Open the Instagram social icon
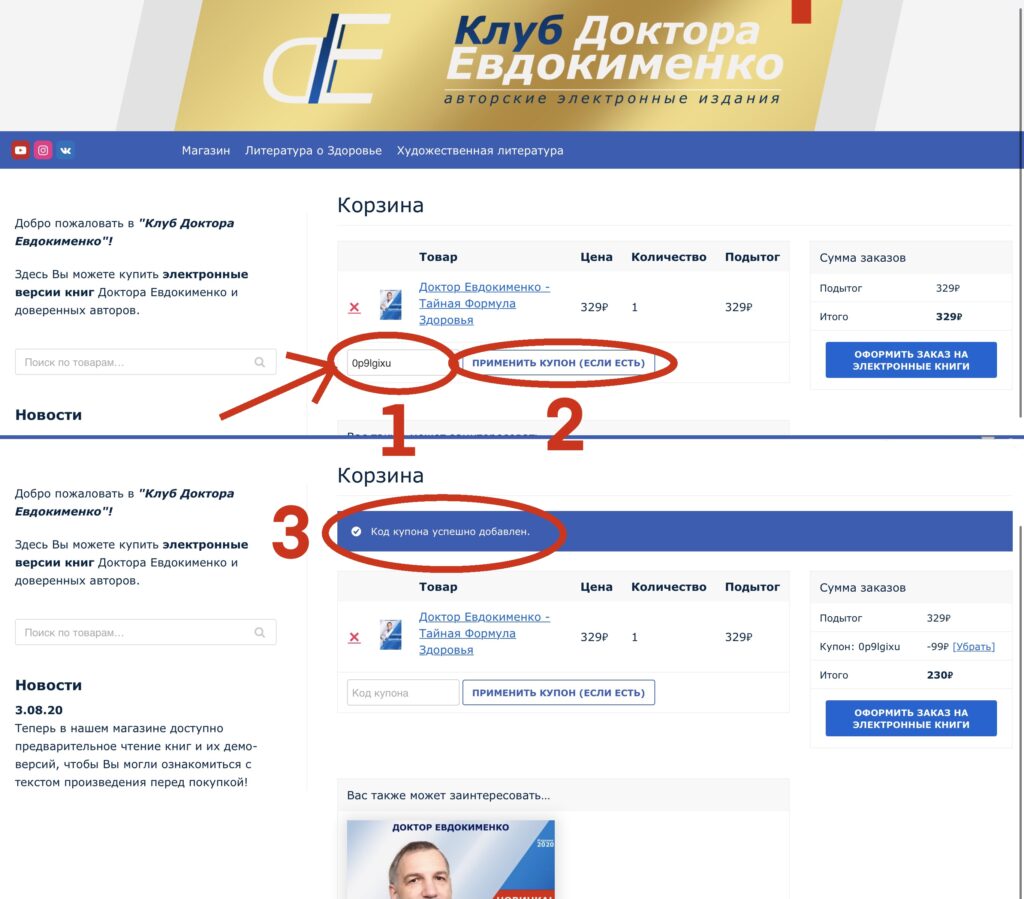This screenshot has width=1024, height=899. point(43,151)
